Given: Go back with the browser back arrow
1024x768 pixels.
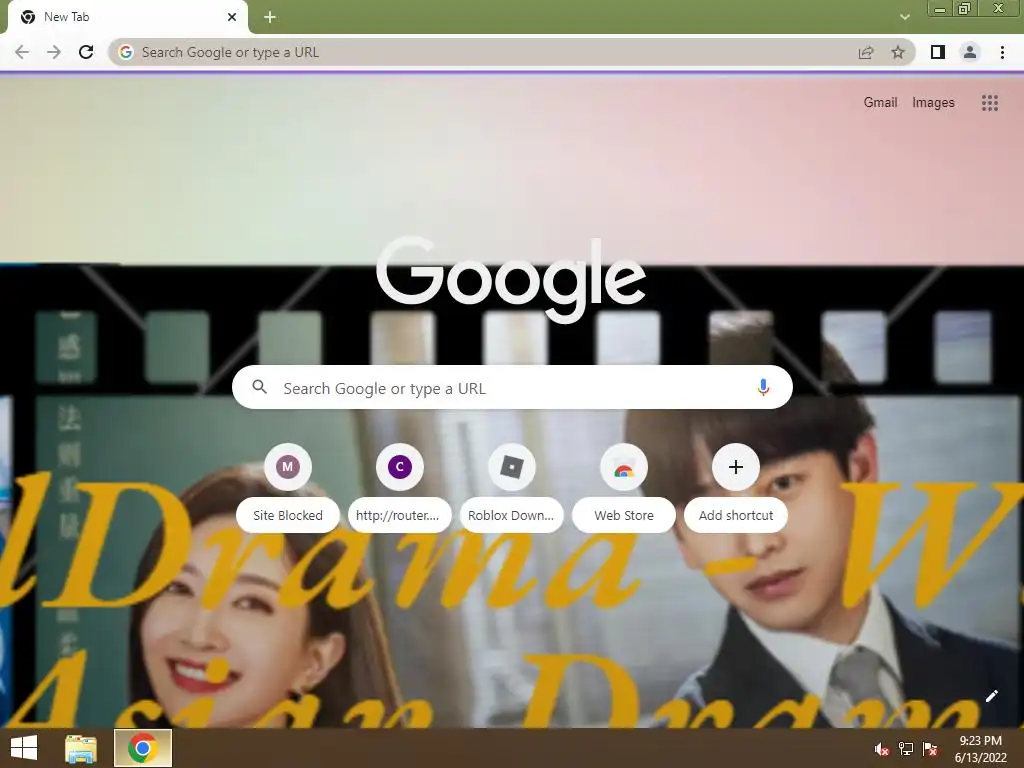Looking at the screenshot, I should pos(22,52).
